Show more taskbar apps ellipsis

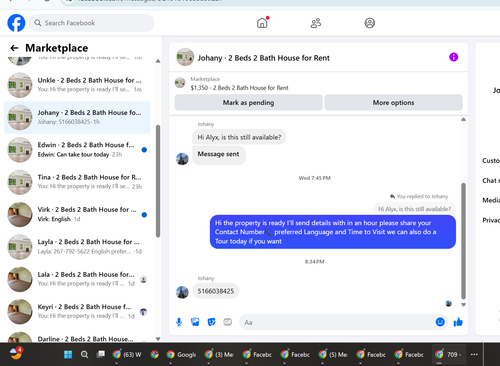(x=474, y=354)
